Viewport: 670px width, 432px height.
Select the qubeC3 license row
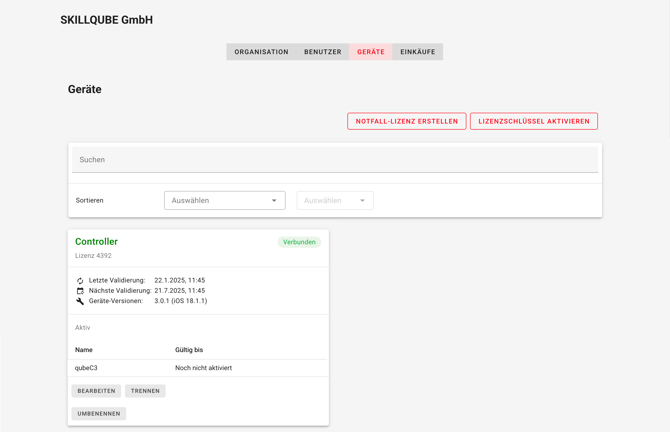click(198, 368)
